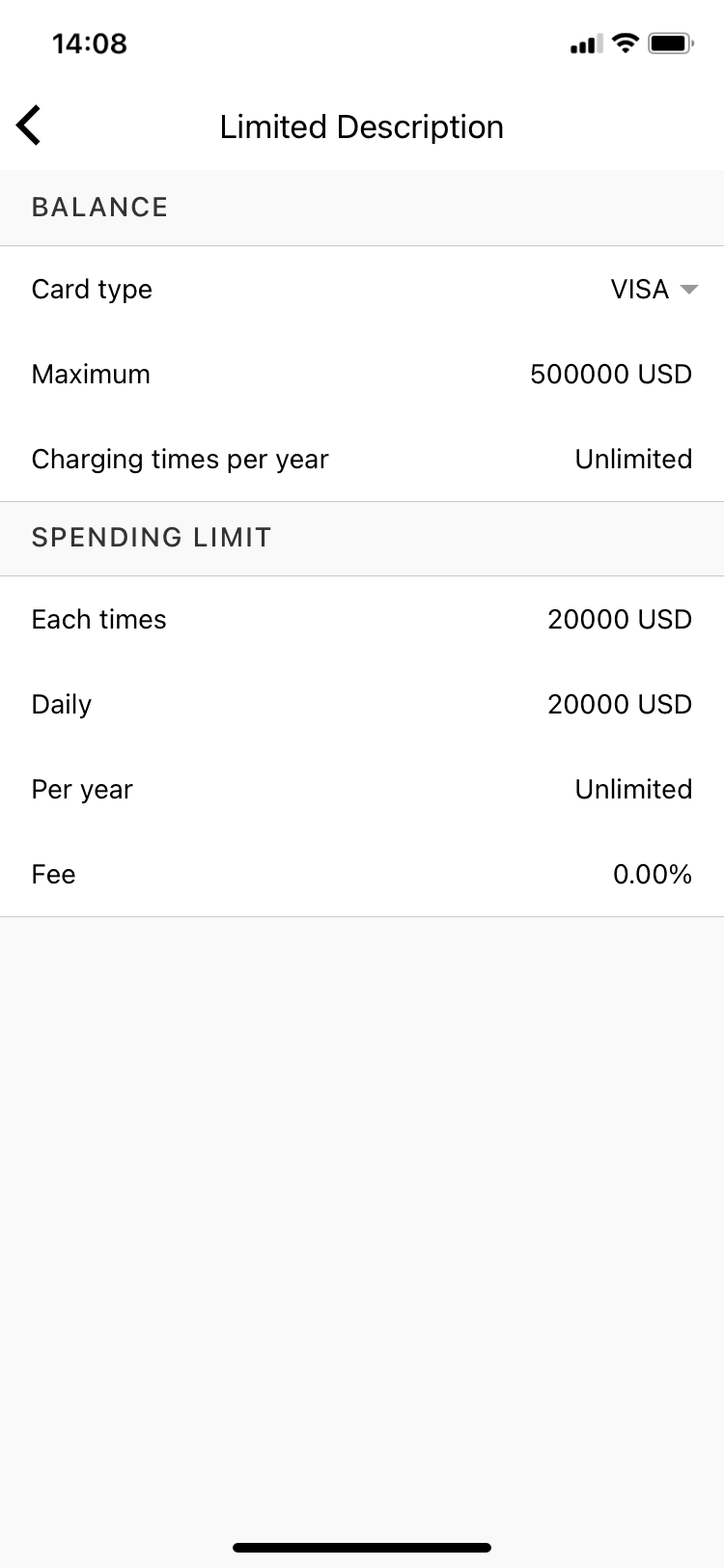Click the Wi-Fi status icon
The image size is (724, 1568).
(626, 43)
